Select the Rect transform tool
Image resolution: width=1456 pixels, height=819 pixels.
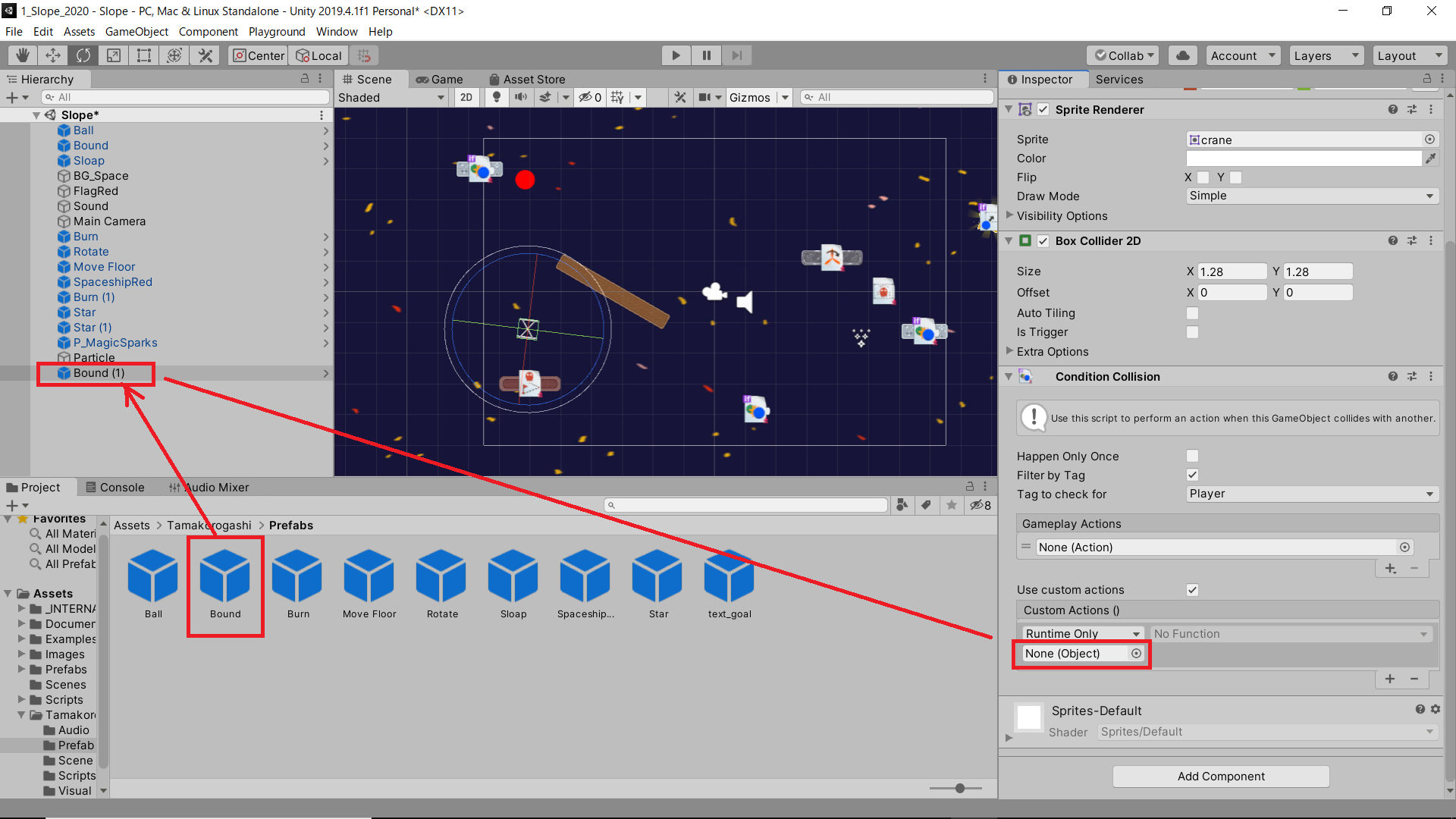pyautogui.click(x=144, y=55)
